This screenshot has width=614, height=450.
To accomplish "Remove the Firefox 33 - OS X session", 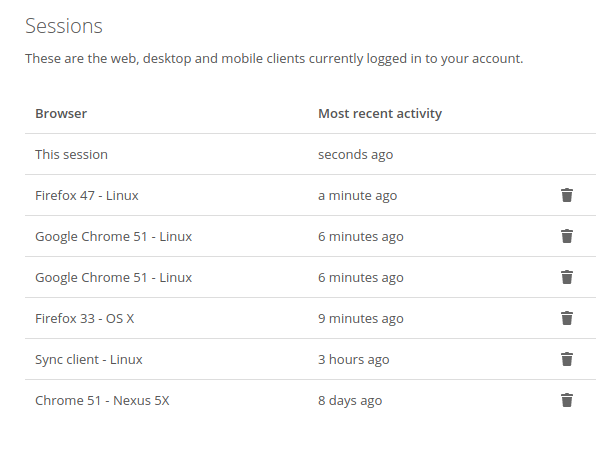I will pos(567,318).
